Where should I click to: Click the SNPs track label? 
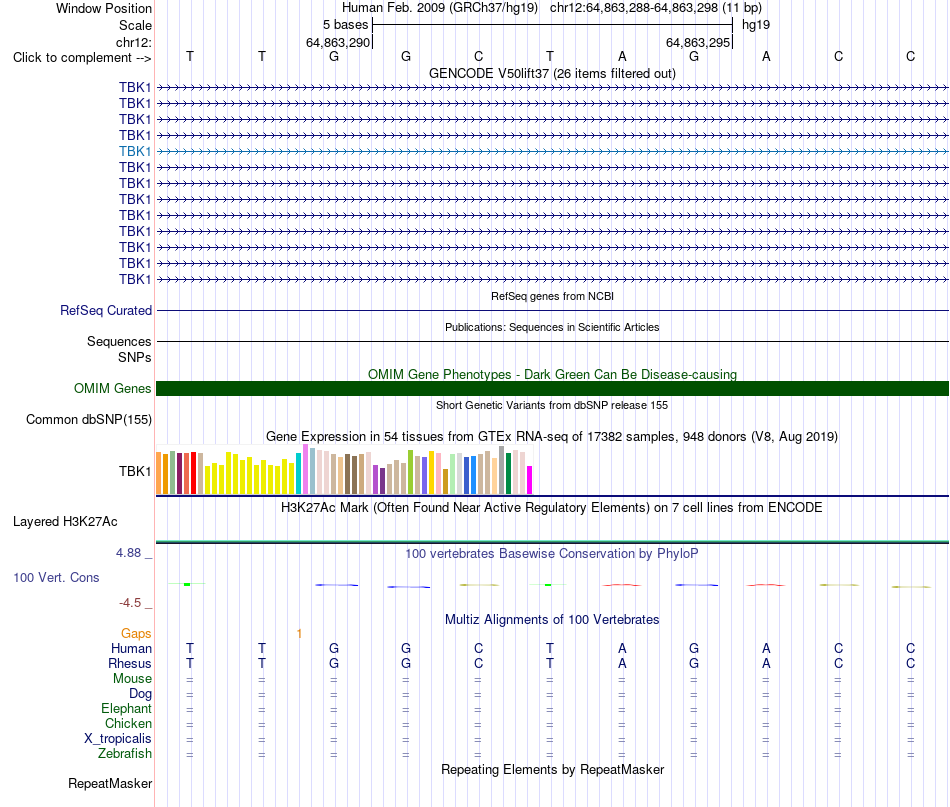tap(135, 357)
